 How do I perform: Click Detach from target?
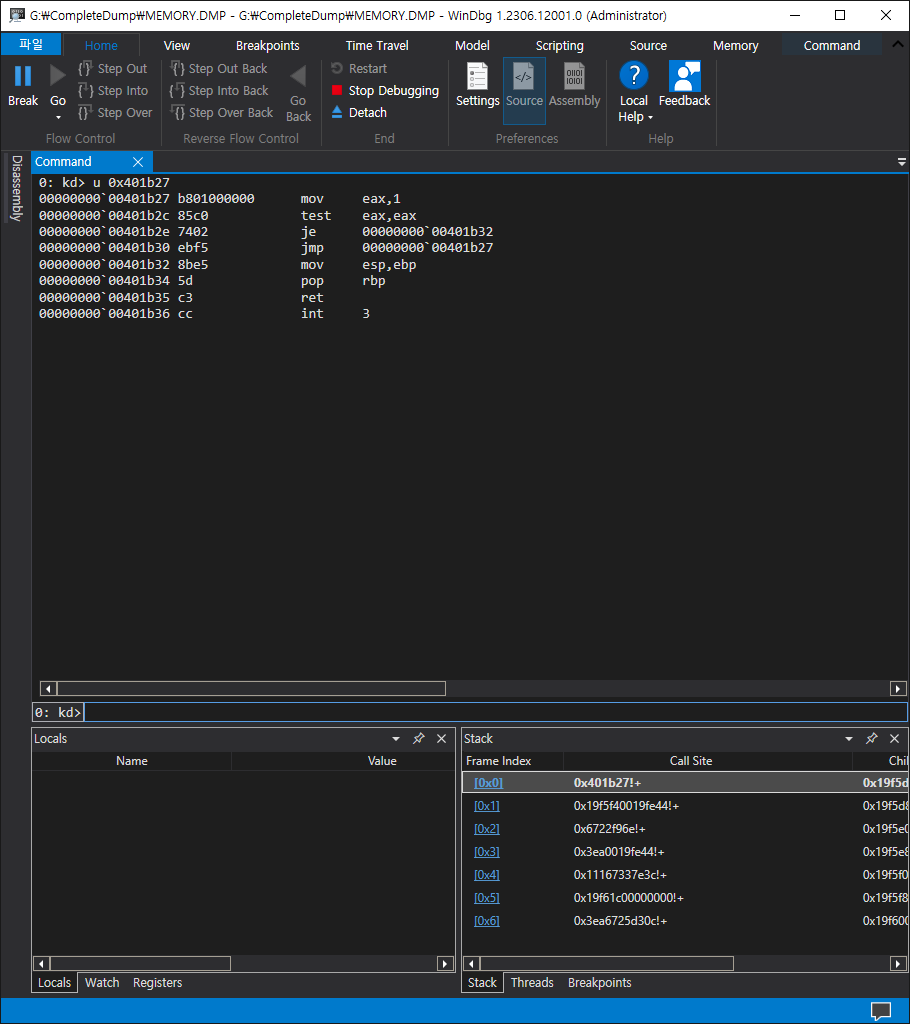(x=359, y=112)
